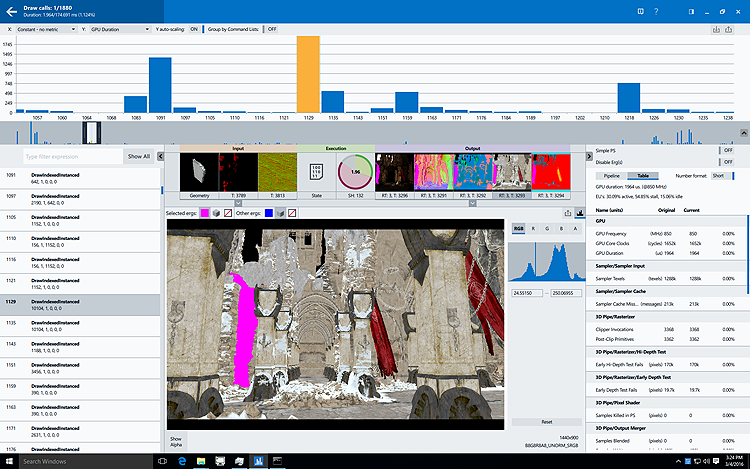Select texture T: 3789 tab

click(238, 196)
